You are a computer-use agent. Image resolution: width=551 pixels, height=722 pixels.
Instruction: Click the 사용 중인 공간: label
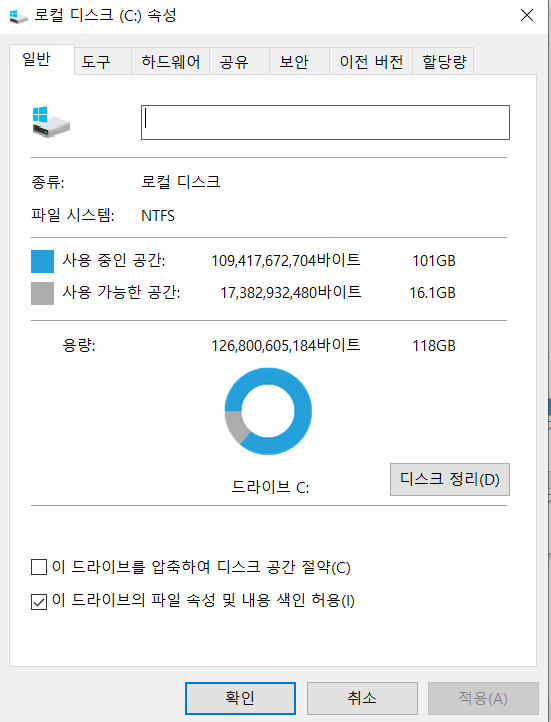click(114, 261)
